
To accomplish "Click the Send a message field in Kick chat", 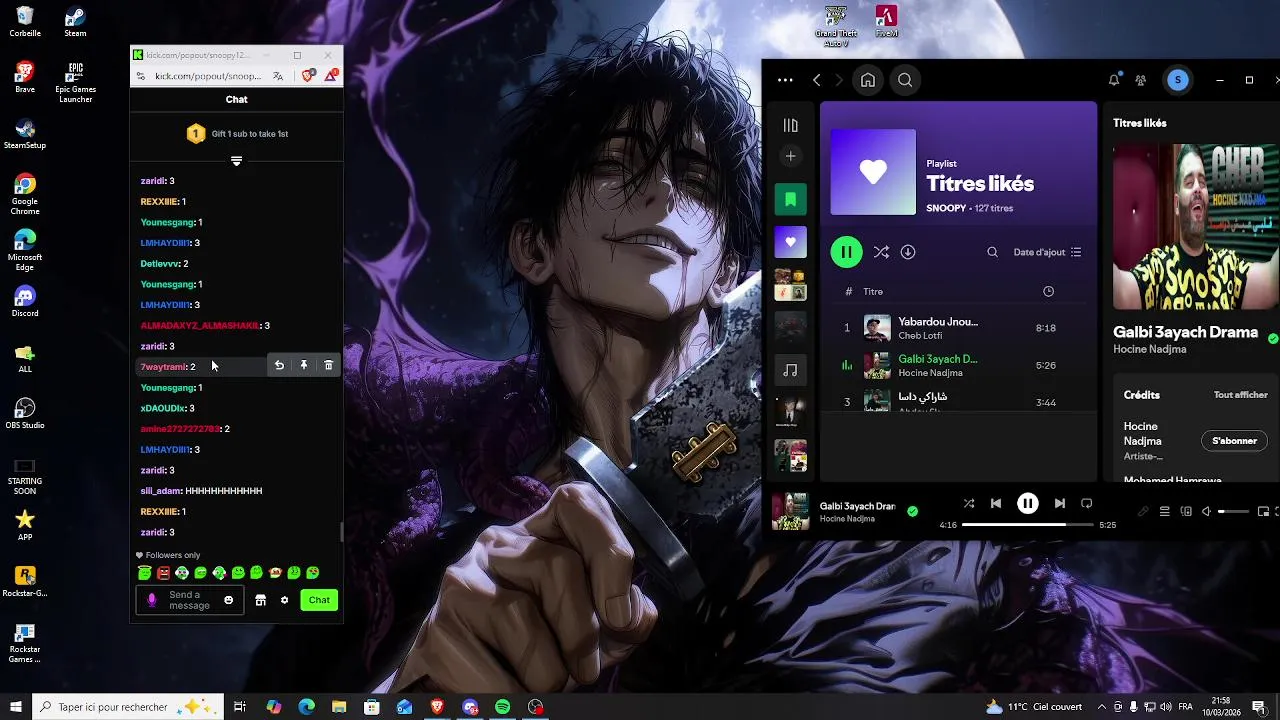I will coord(190,600).
